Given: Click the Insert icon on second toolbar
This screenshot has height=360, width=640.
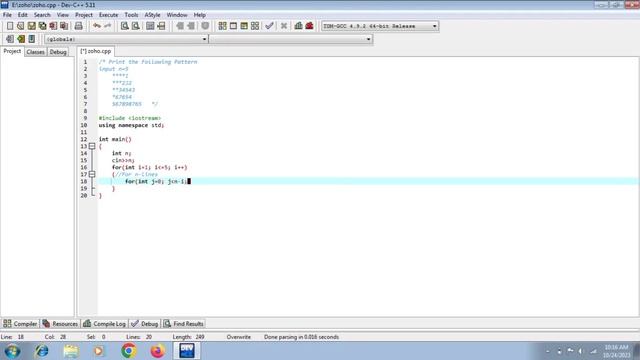Looking at the screenshot, I should (10, 39).
